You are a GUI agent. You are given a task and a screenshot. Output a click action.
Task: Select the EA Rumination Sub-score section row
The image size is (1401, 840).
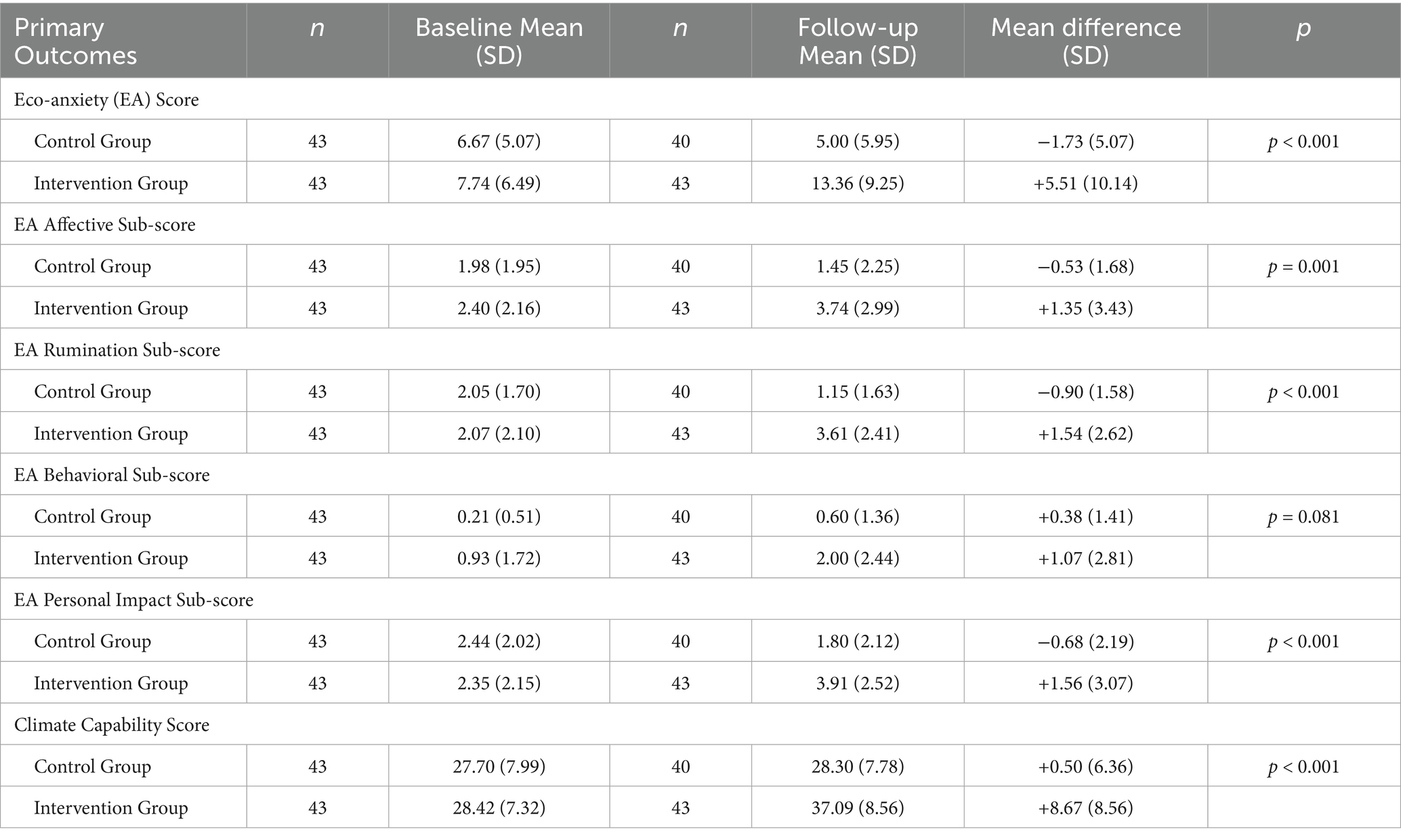tap(117, 350)
